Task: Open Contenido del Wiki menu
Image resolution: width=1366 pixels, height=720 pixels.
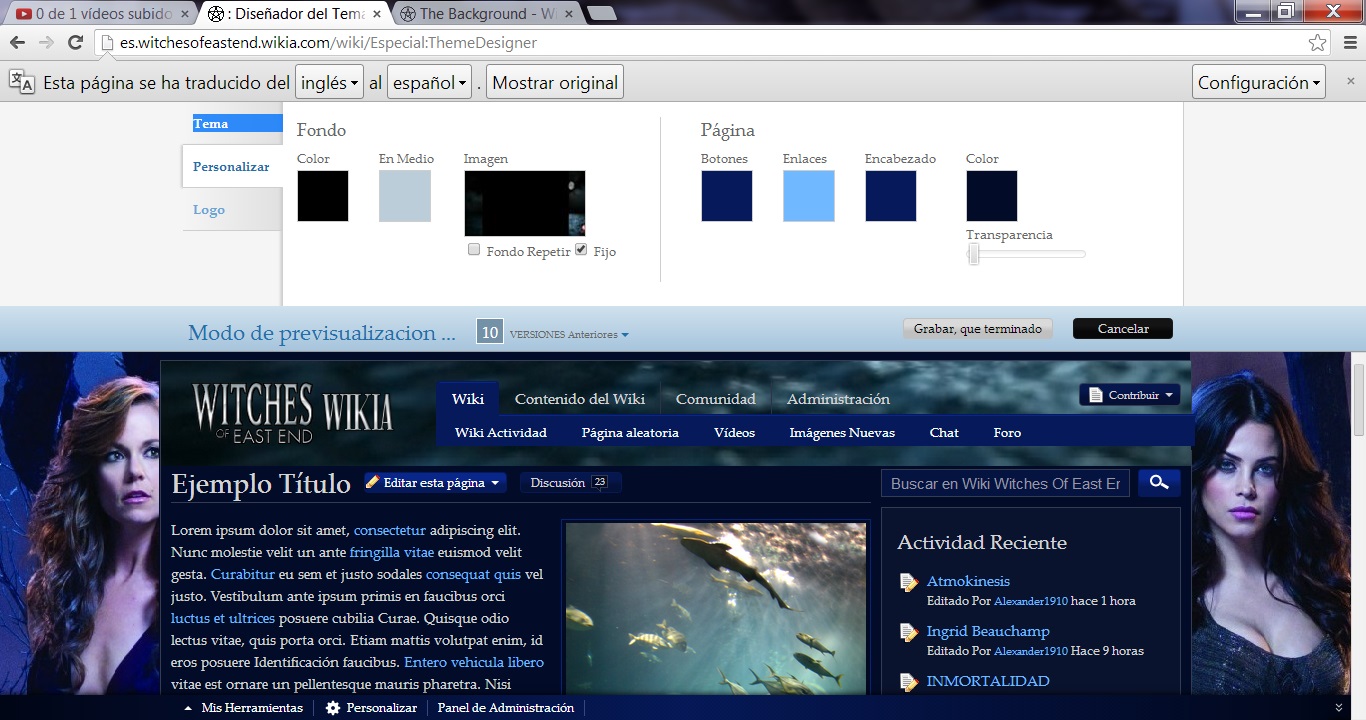Action: [580, 399]
